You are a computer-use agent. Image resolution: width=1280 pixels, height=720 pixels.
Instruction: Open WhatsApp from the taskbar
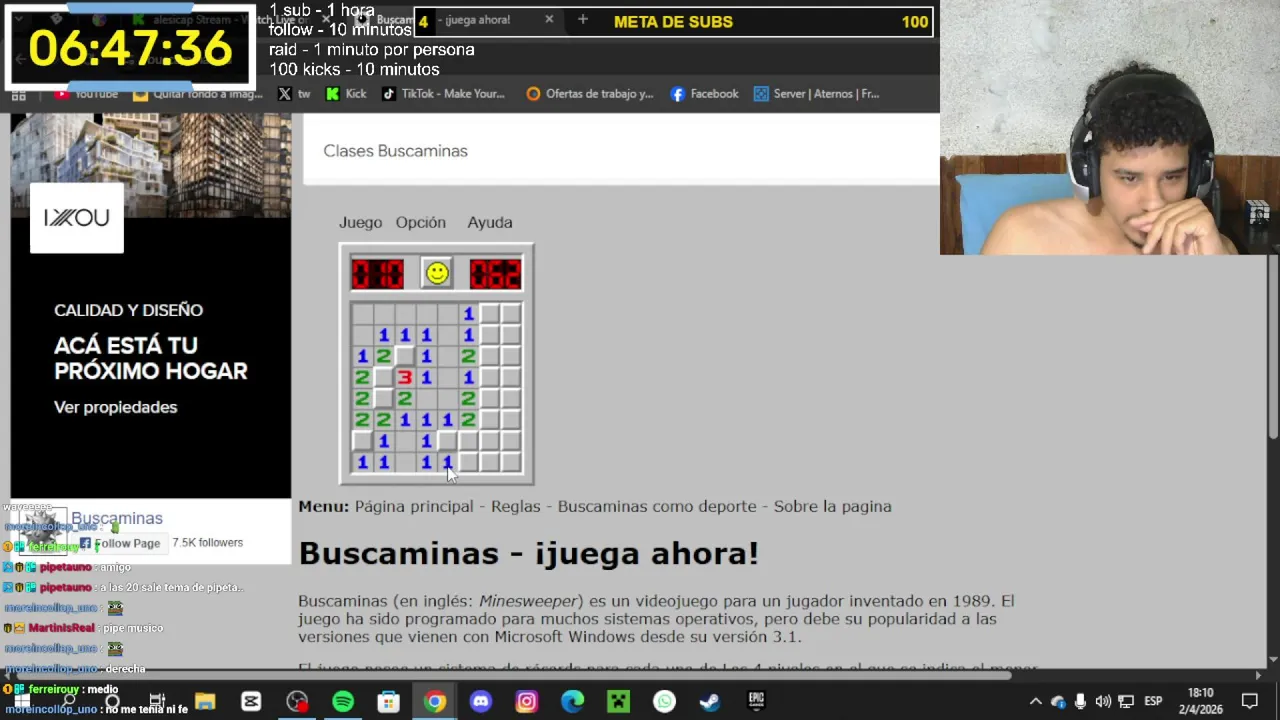tap(665, 701)
